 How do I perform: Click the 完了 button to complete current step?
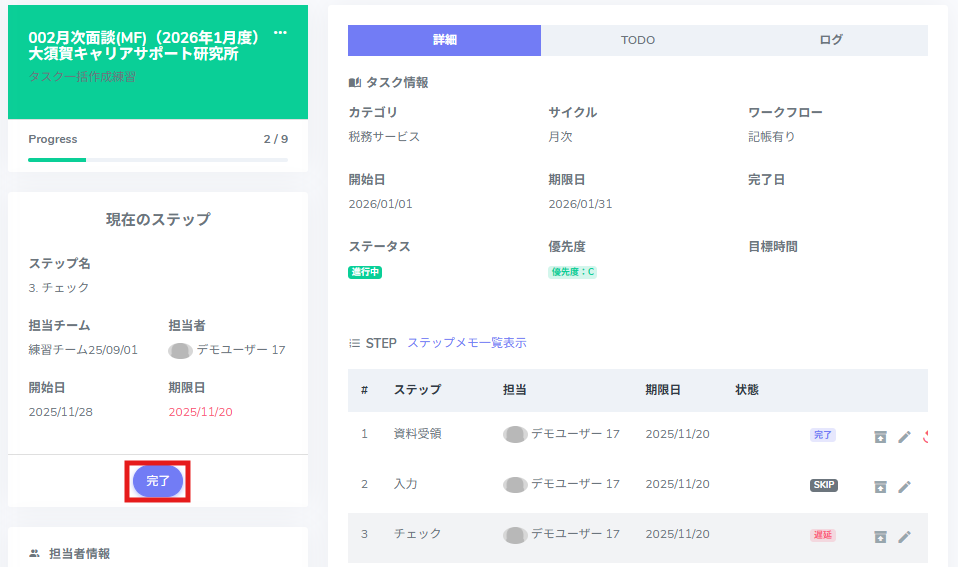click(158, 481)
